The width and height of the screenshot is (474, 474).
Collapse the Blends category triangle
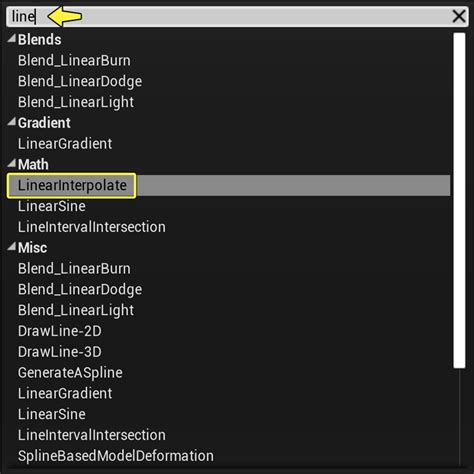(x=12, y=38)
